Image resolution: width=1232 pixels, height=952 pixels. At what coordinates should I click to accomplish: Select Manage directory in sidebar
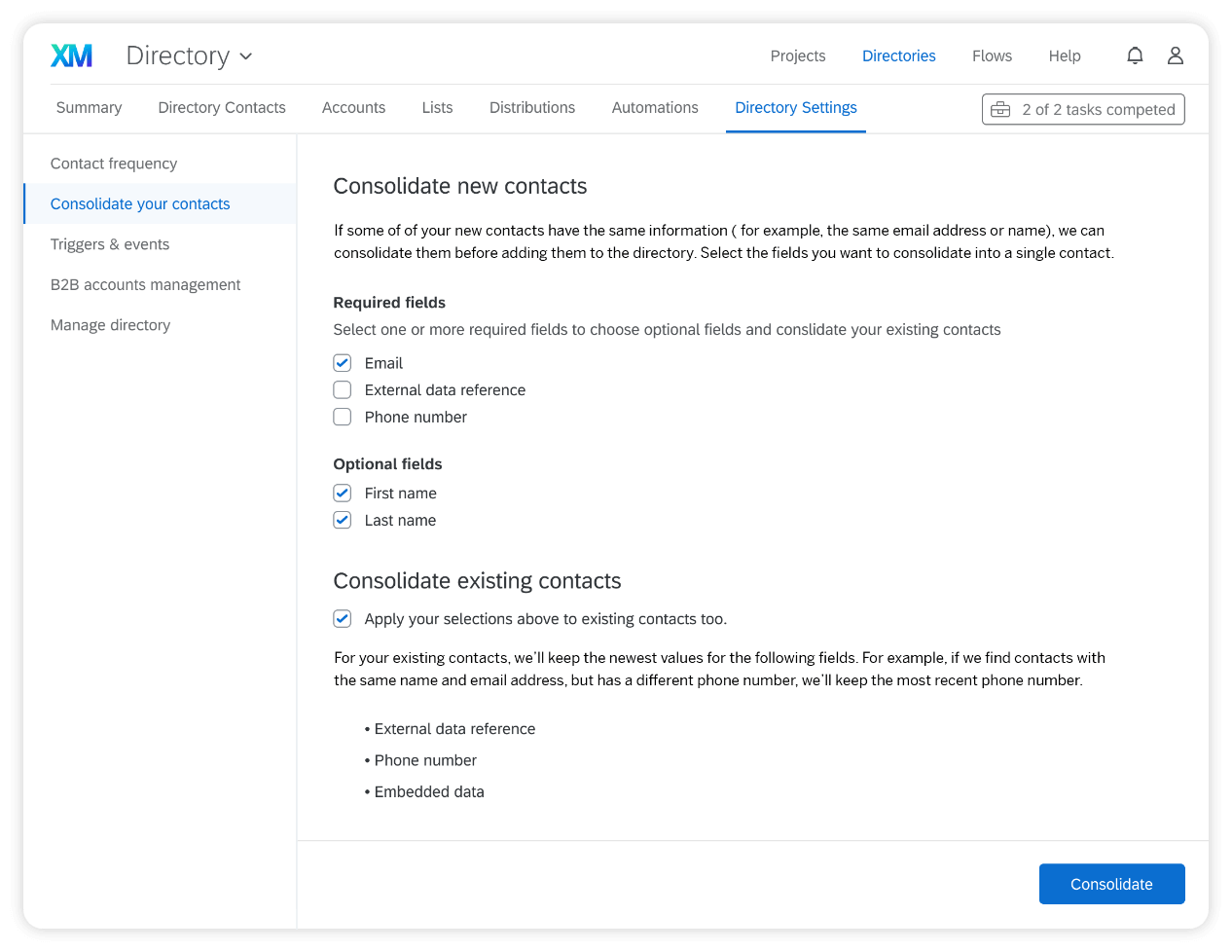[x=110, y=325]
